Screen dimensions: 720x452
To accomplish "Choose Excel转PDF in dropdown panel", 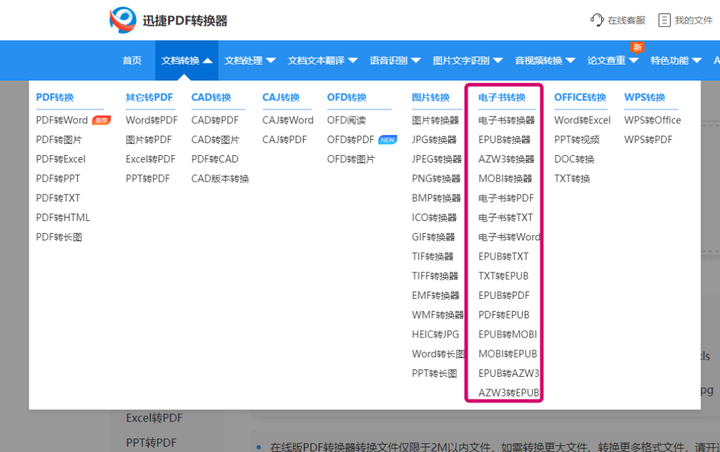I will (151, 159).
